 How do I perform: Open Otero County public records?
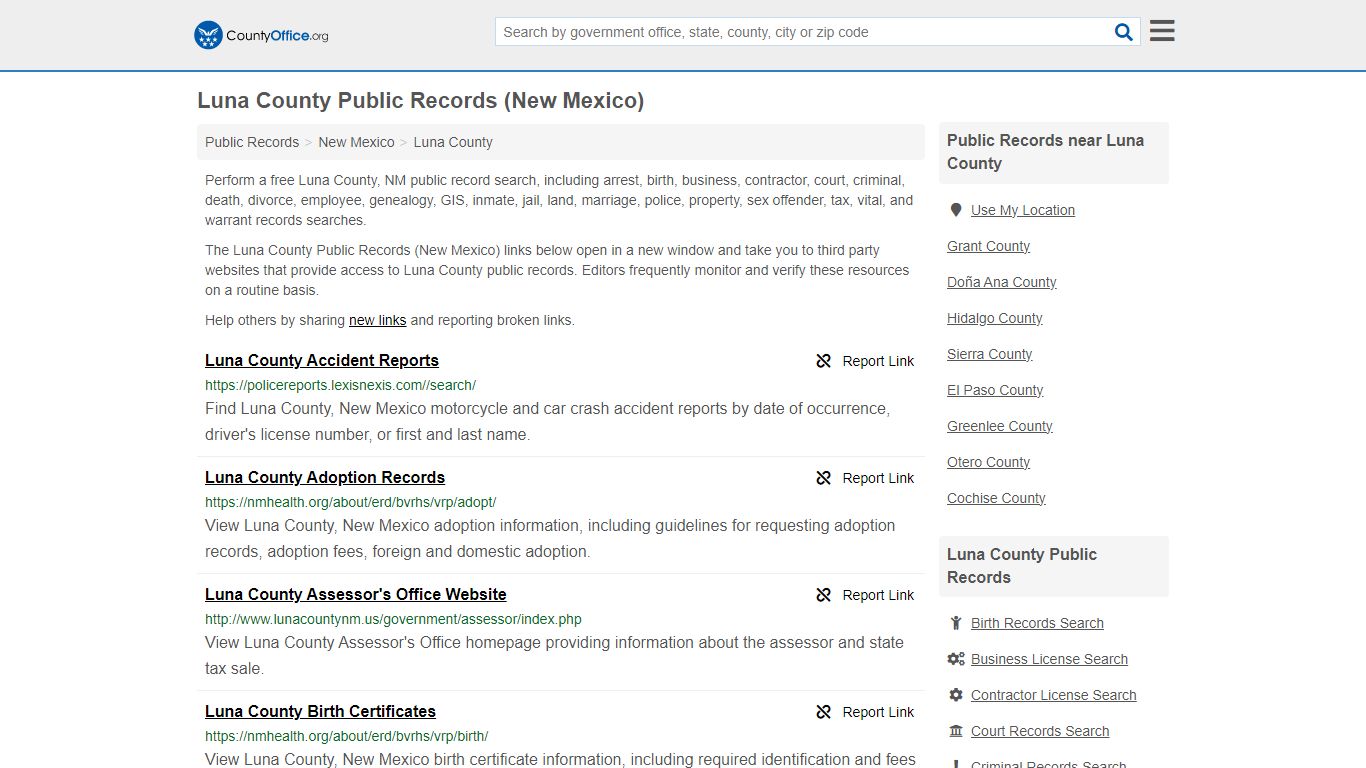[988, 462]
